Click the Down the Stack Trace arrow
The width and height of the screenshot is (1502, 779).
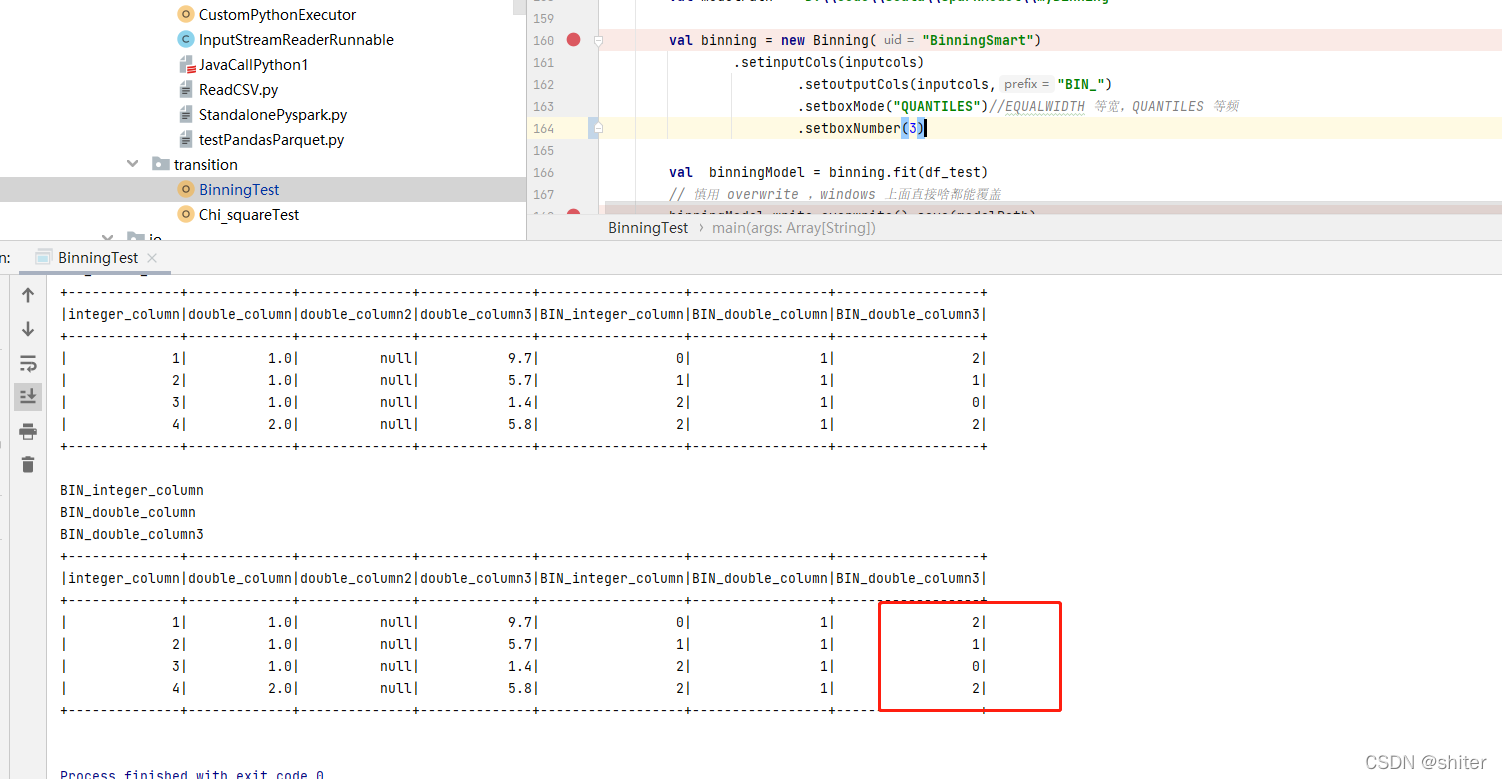pos(28,329)
